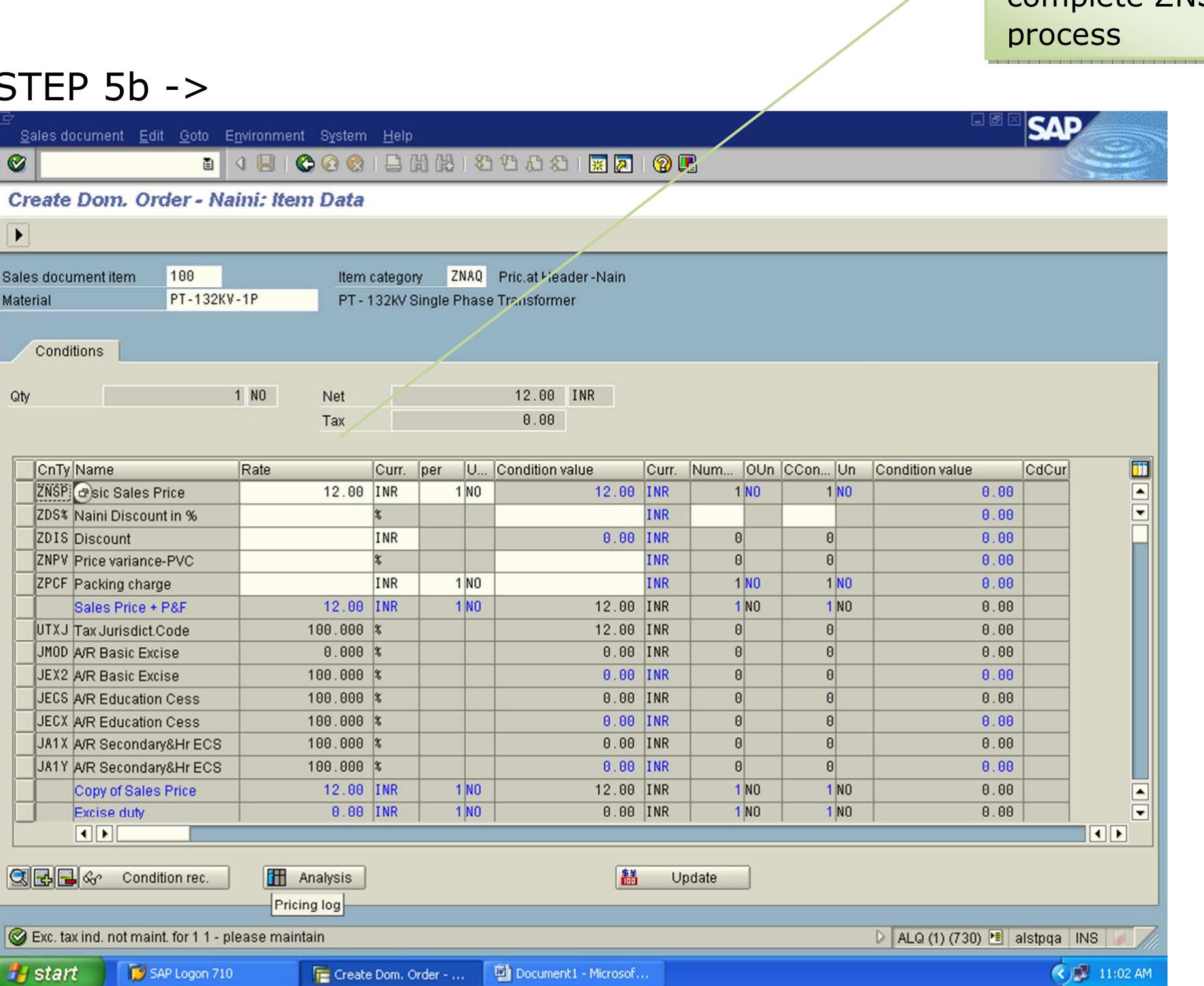
Task: Click the Cancel X icon
Action: coord(355,163)
